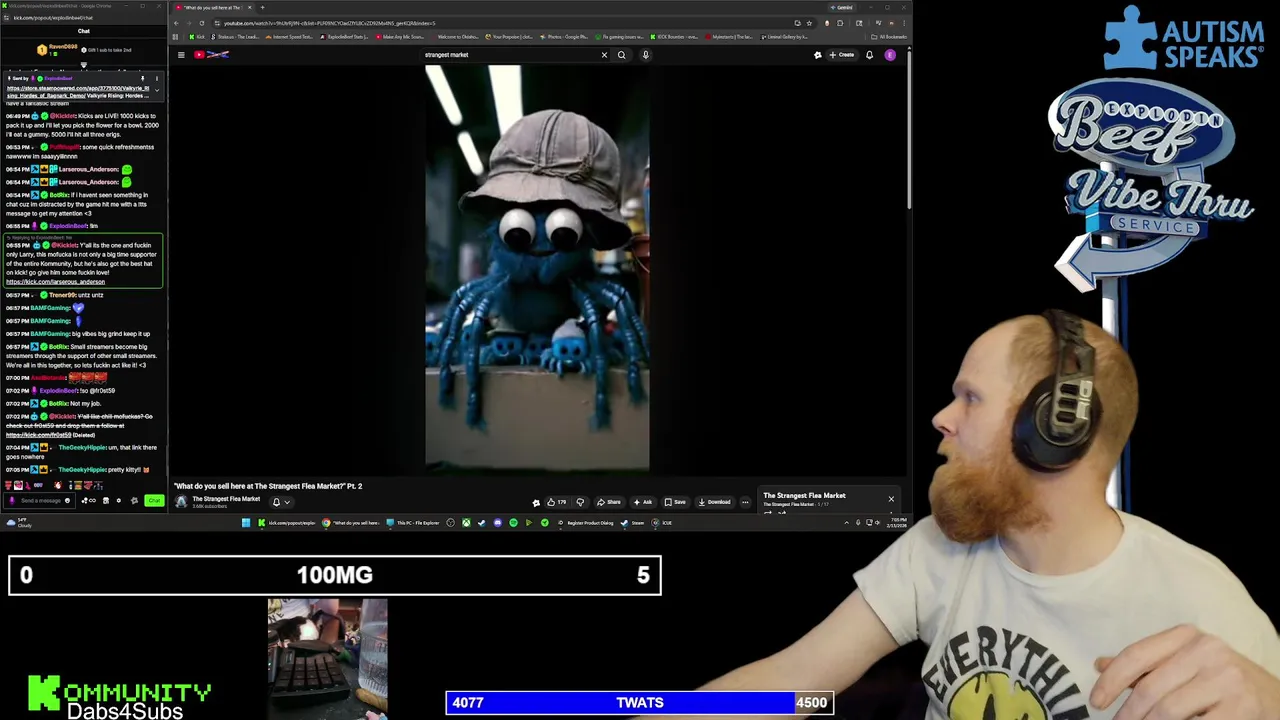Expand the channel notification bell dropdown

[281, 502]
